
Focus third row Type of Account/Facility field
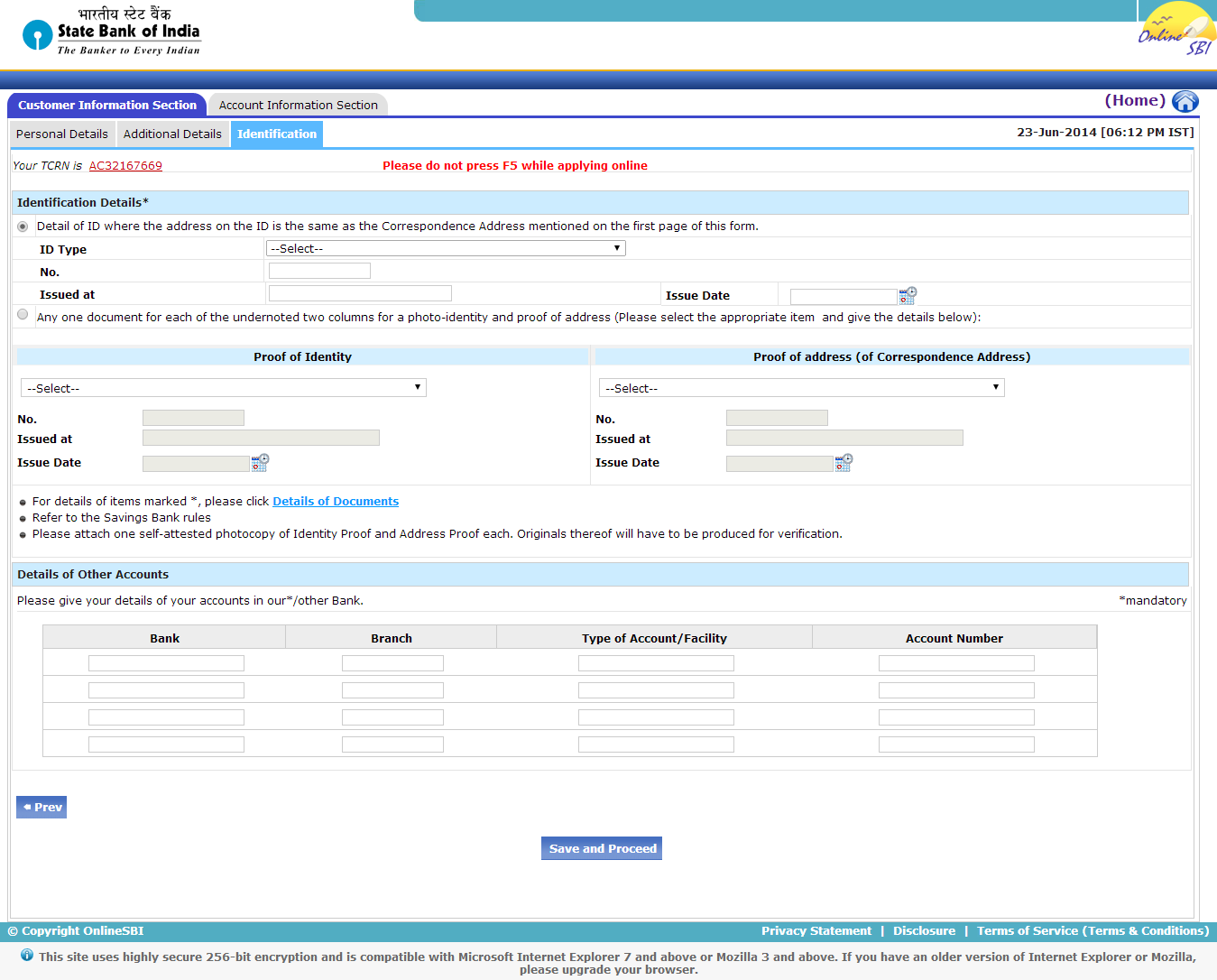coord(656,717)
